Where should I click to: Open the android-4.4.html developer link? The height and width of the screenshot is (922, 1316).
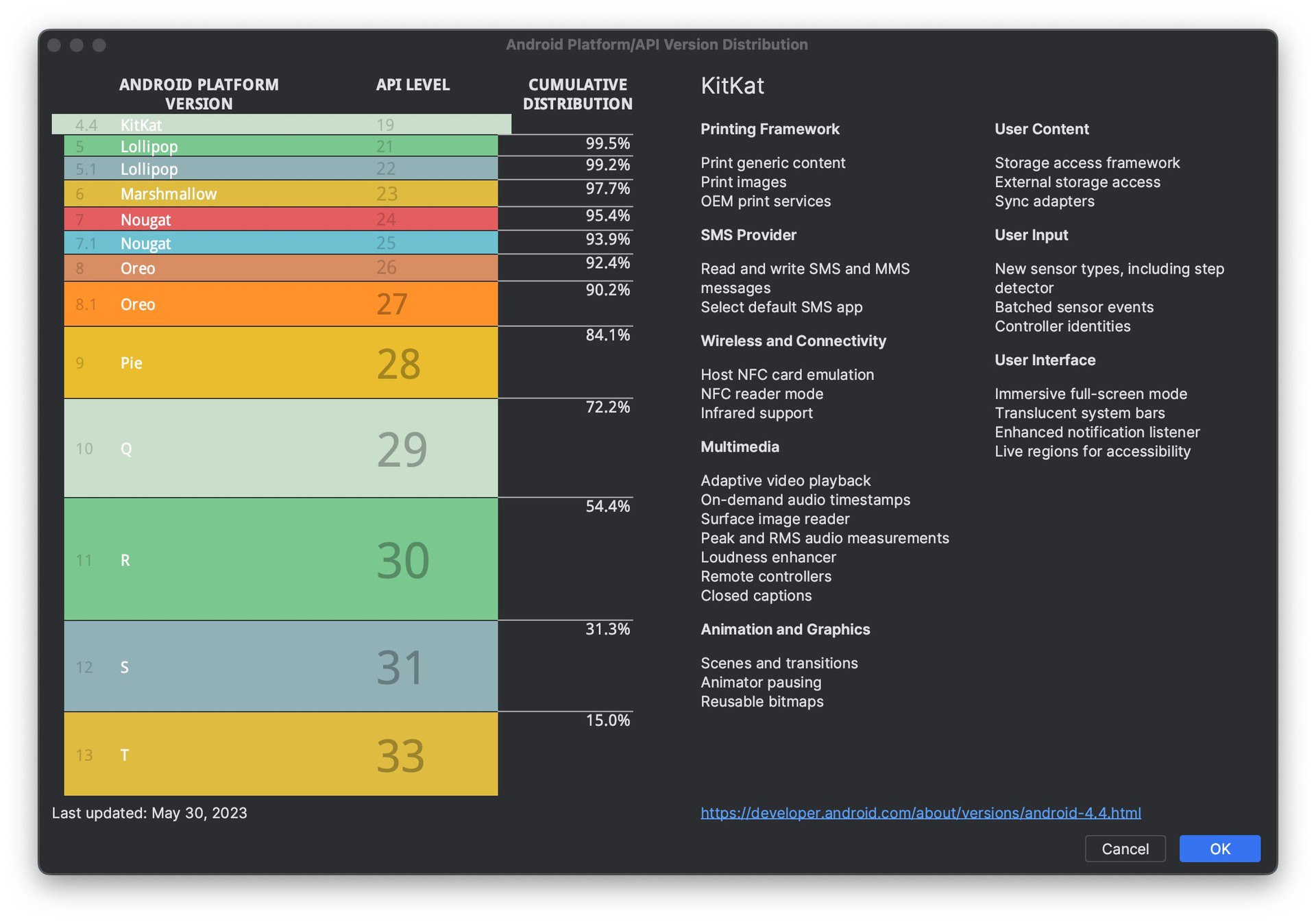(921, 812)
